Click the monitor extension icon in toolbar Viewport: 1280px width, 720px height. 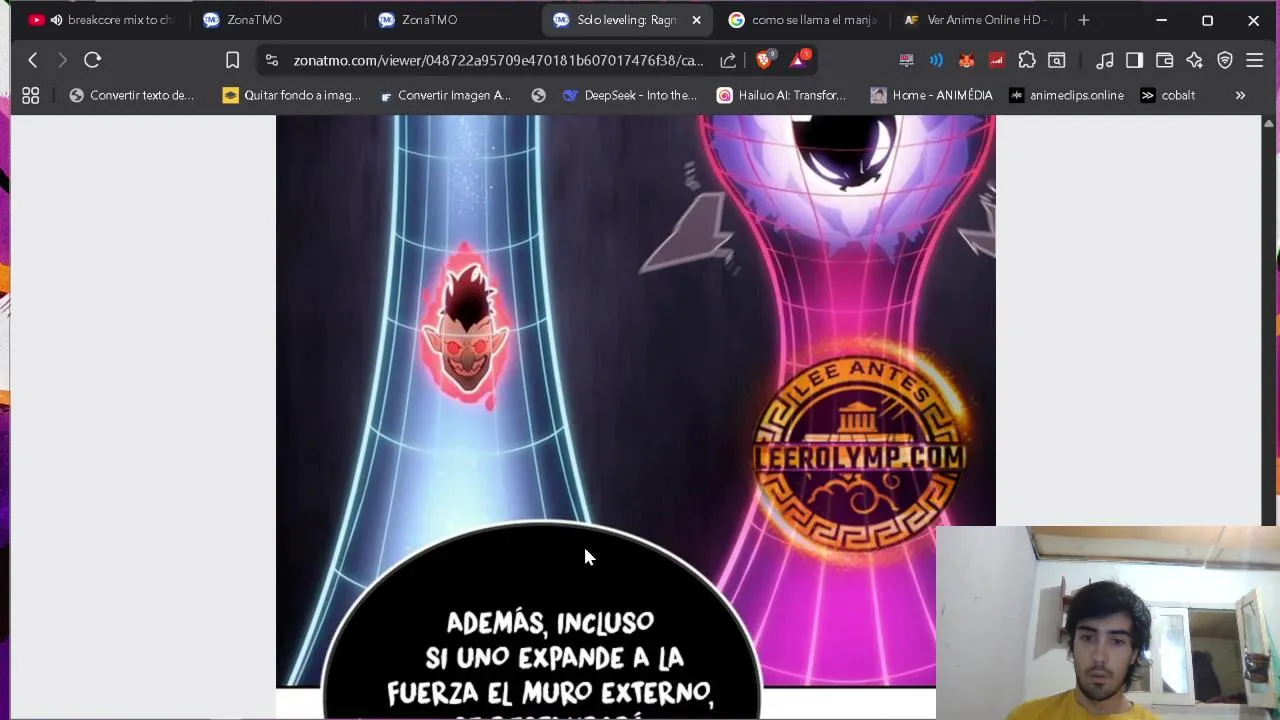906,60
